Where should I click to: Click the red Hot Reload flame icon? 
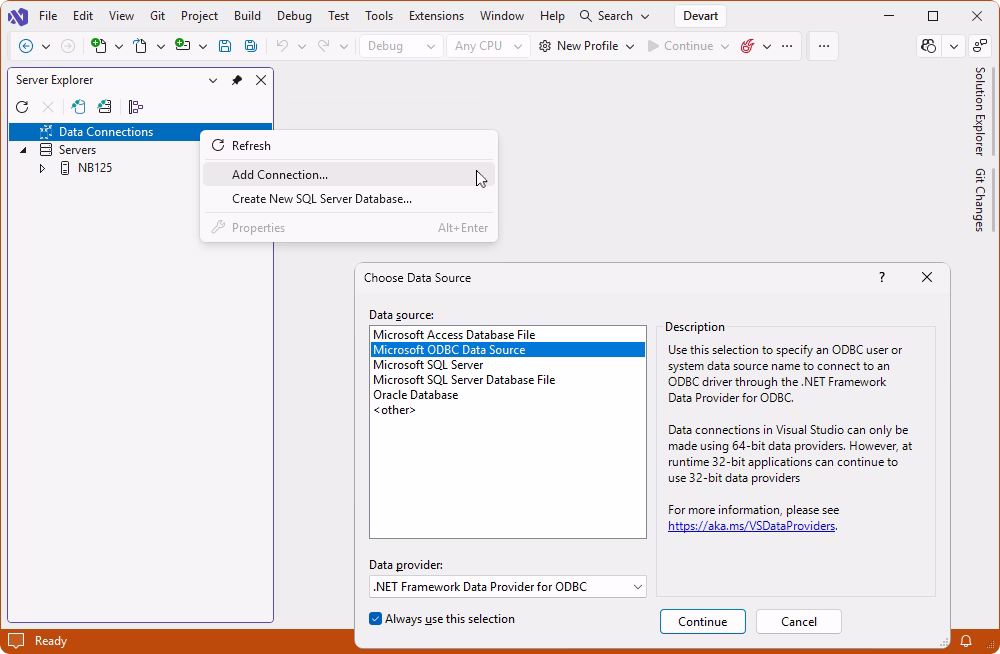(747, 46)
